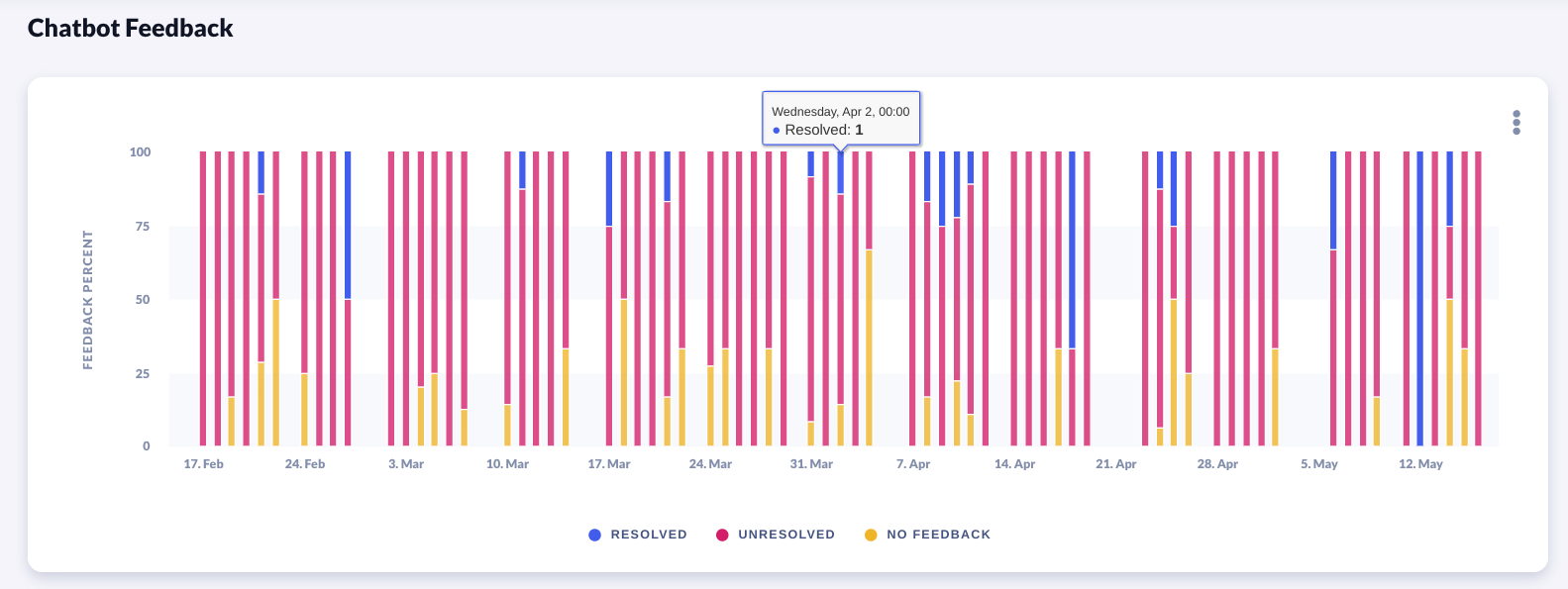Click the 21. Apr x-axis label
The height and width of the screenshot is (589, 1568).
coord(1115,464)
